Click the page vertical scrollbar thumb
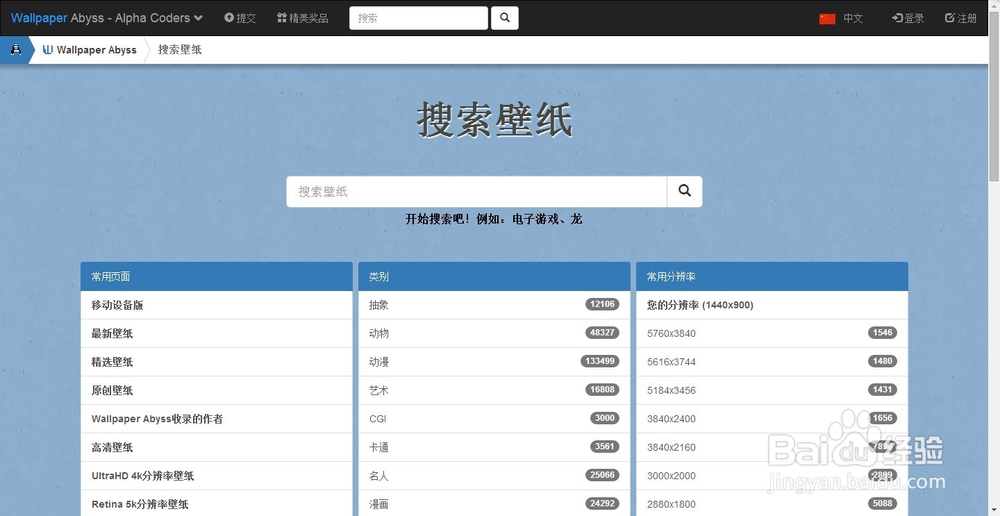The width and height of the screenshot is (1000, 516). (x=994, y=96)
